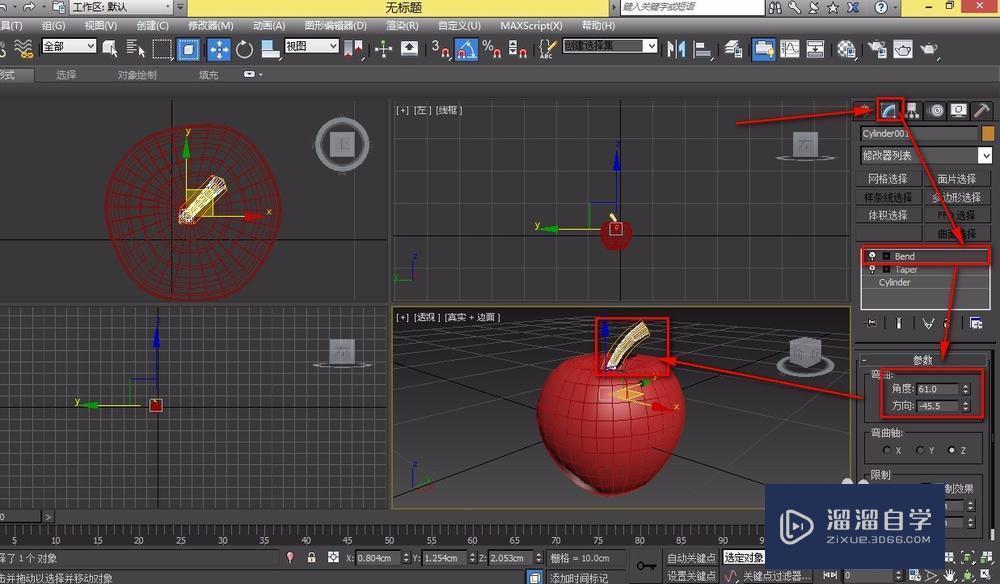Open the selection filter dropdown showing 全部
This screenshot has width=1000, height=584.
[70, 47]
